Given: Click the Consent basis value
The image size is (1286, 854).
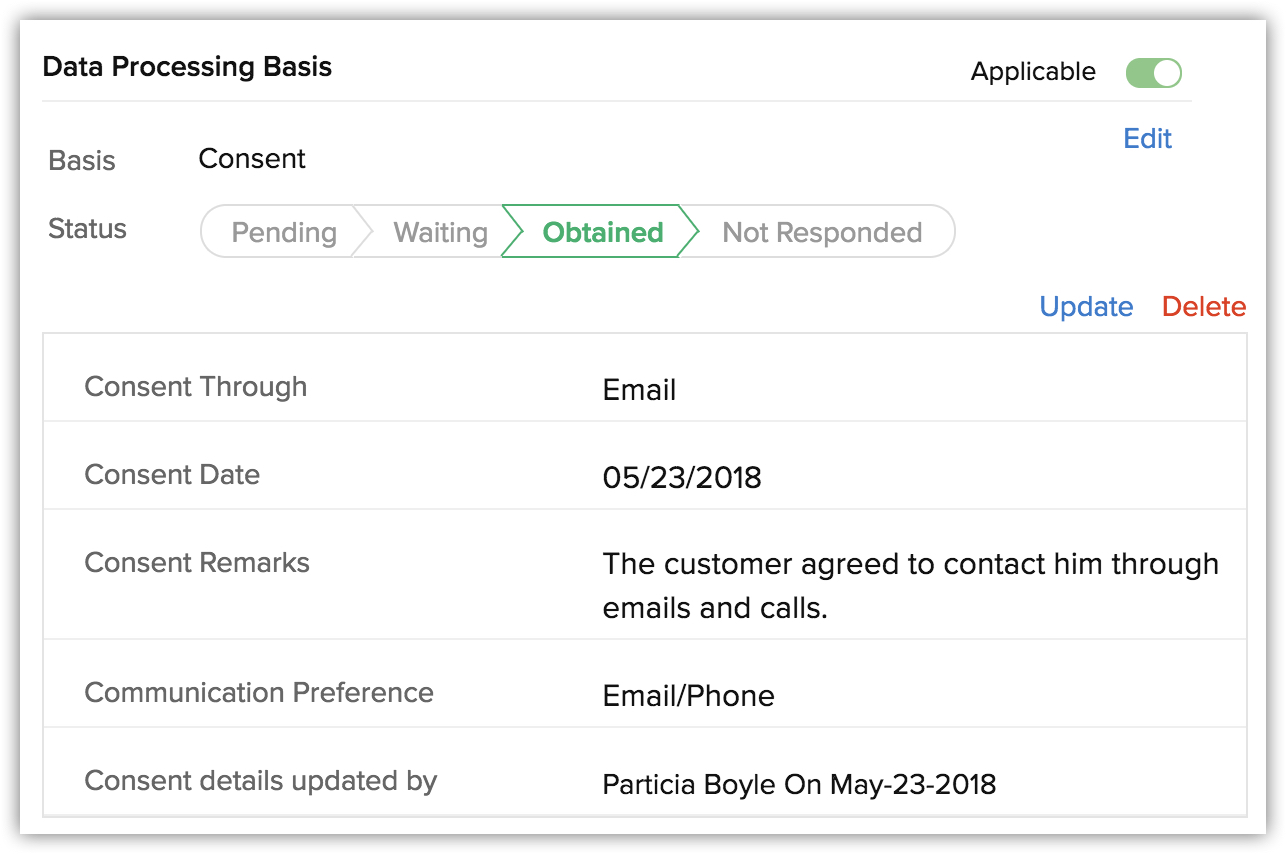Looking at the screenshot, I should pyautogui.click(x=252, y=159).
